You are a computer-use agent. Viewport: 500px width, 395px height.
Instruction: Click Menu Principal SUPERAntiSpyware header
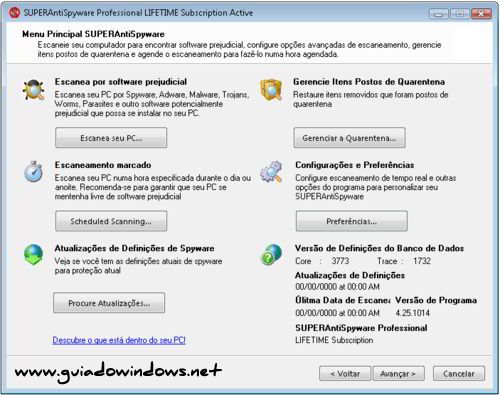pyautogui.click(x=93, y=34)
